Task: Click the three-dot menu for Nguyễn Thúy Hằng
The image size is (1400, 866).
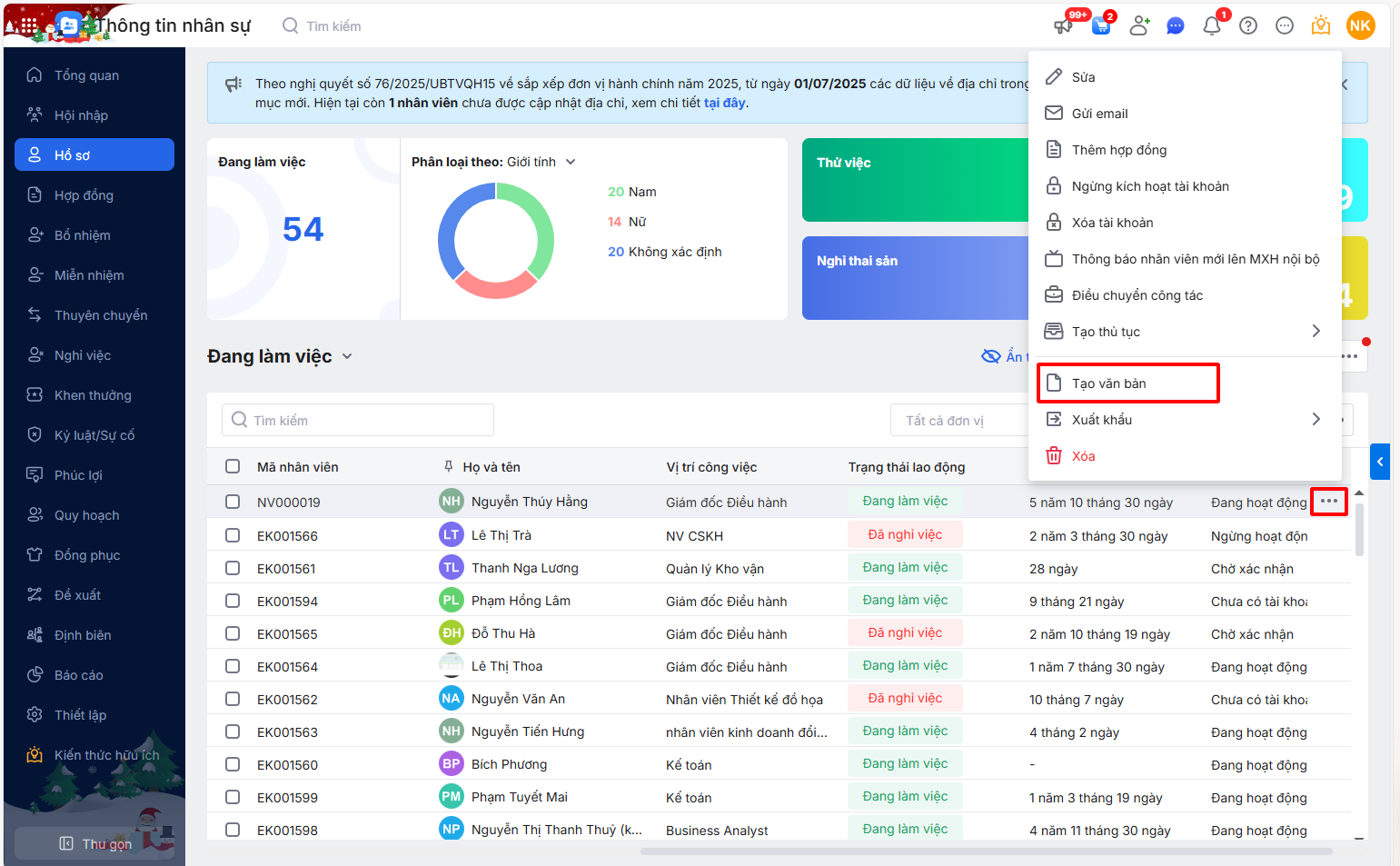Action: (x=1328, y=502)
